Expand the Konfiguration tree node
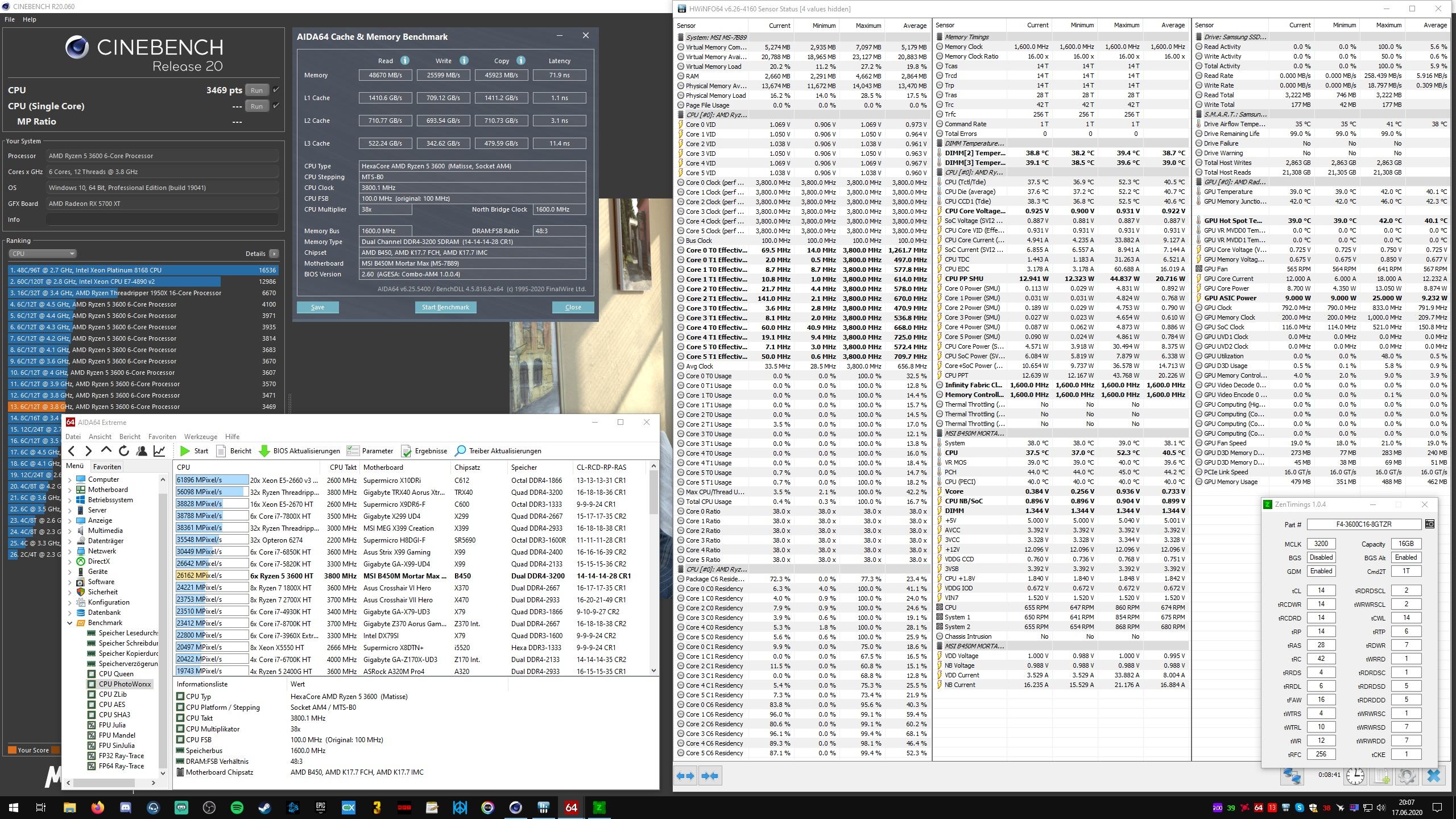1456x819 pixels. click(70, 602)
